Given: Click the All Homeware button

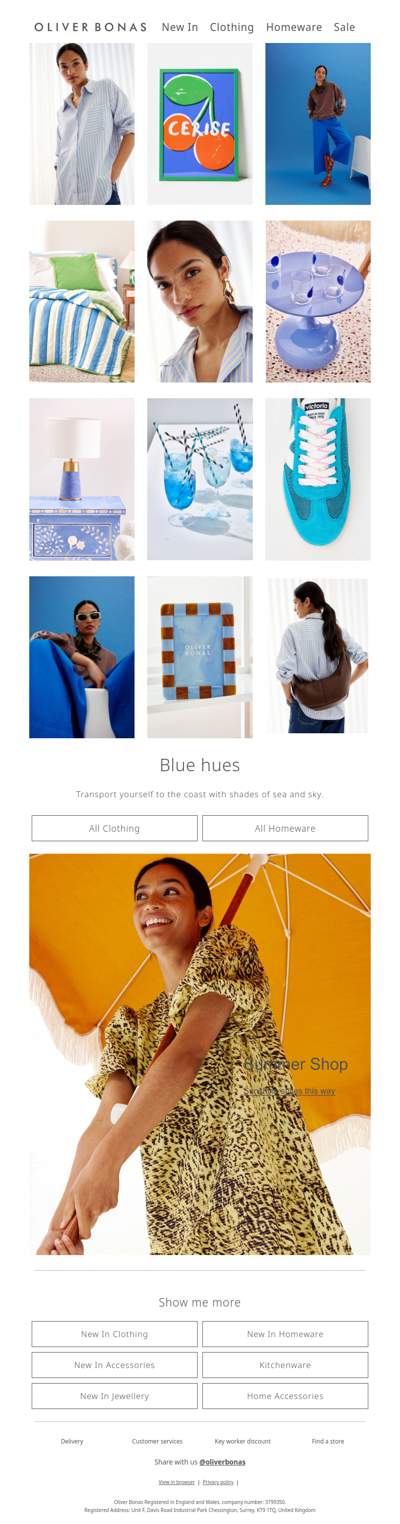Looking at the screenshot, I should tap(285, 828).
